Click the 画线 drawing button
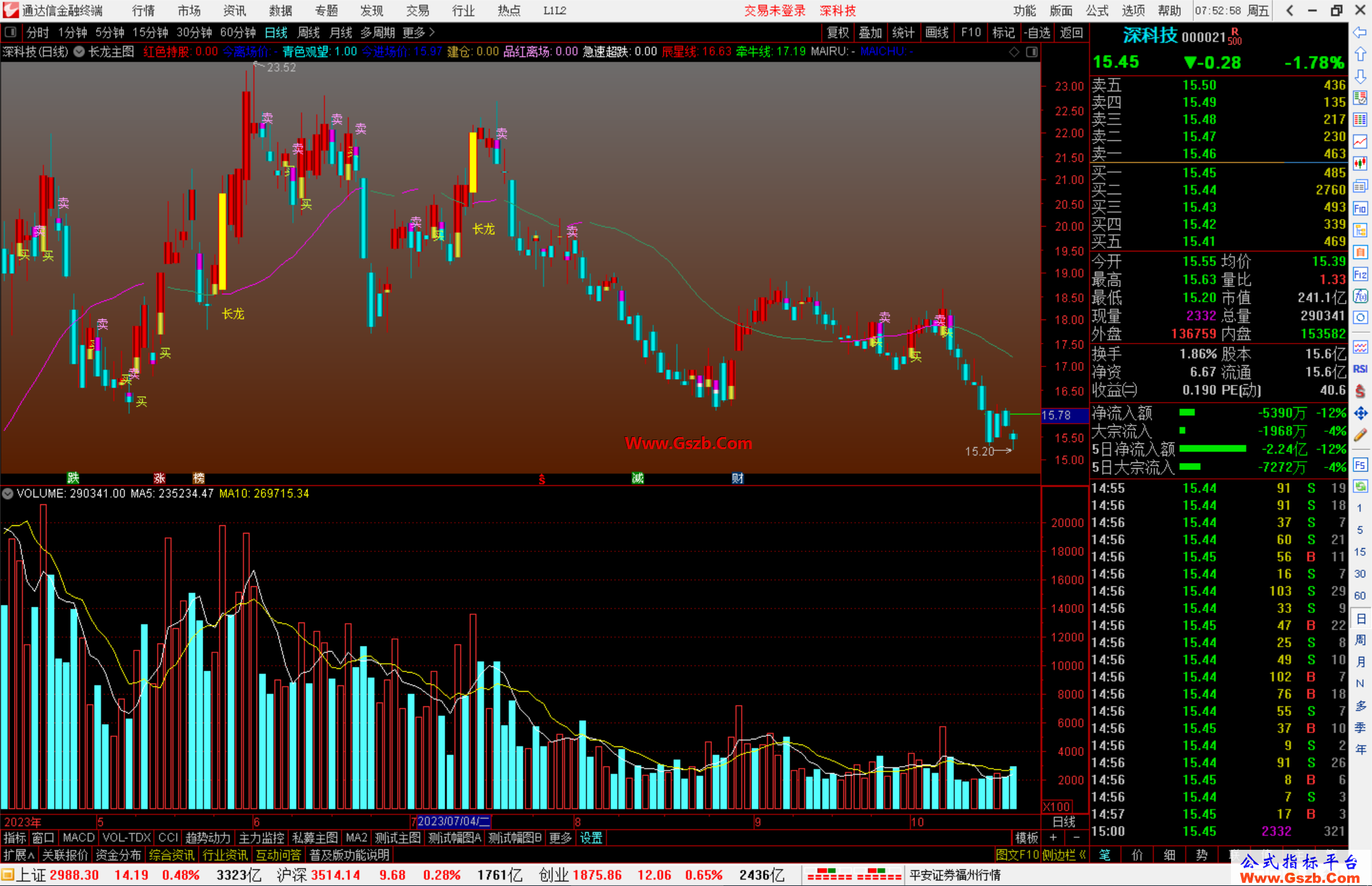 click(937, 32)
